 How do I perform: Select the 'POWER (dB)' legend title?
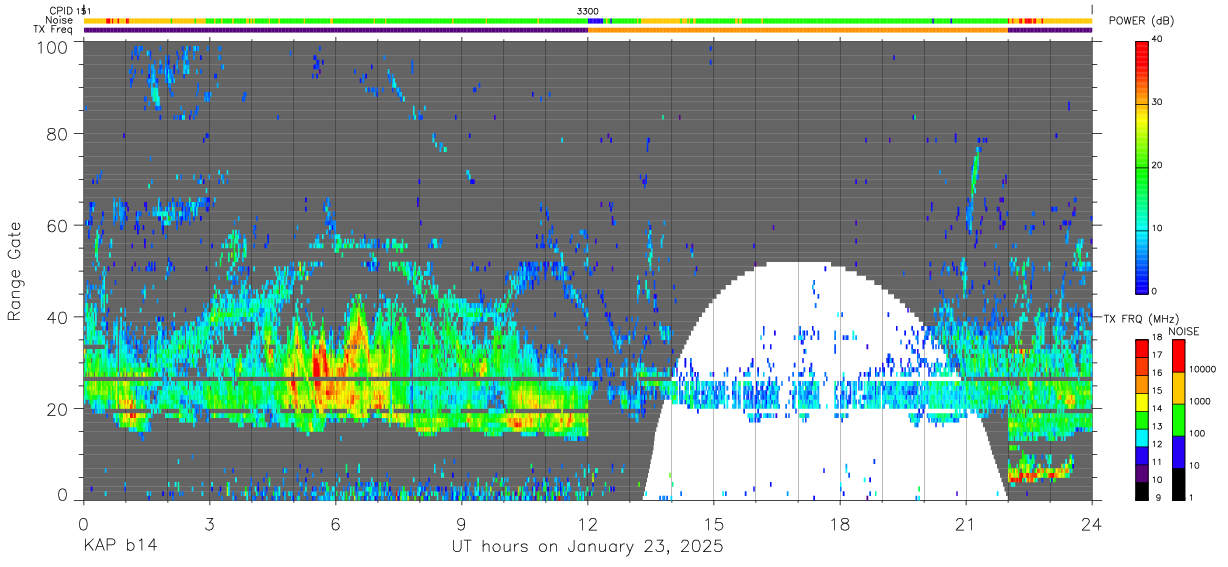tap(1141, 21)
